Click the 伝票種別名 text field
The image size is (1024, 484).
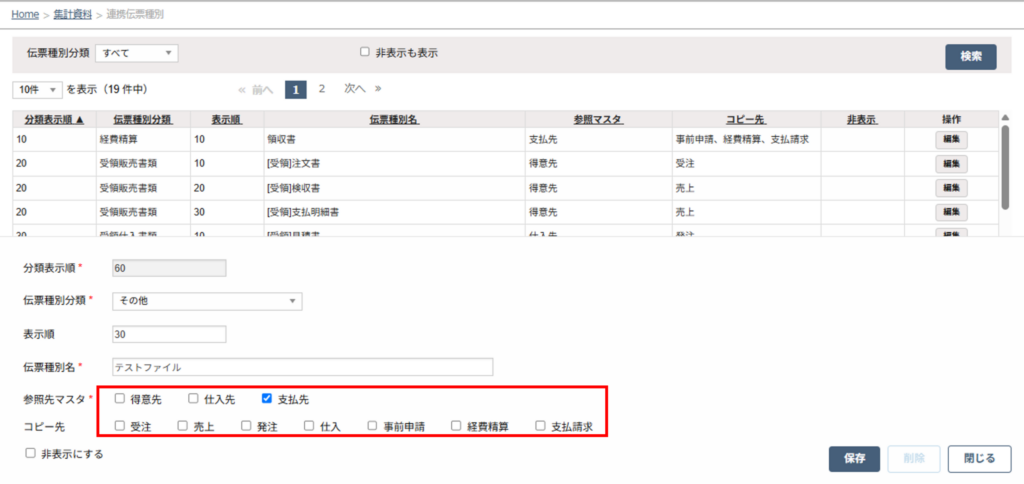point(302,367)
